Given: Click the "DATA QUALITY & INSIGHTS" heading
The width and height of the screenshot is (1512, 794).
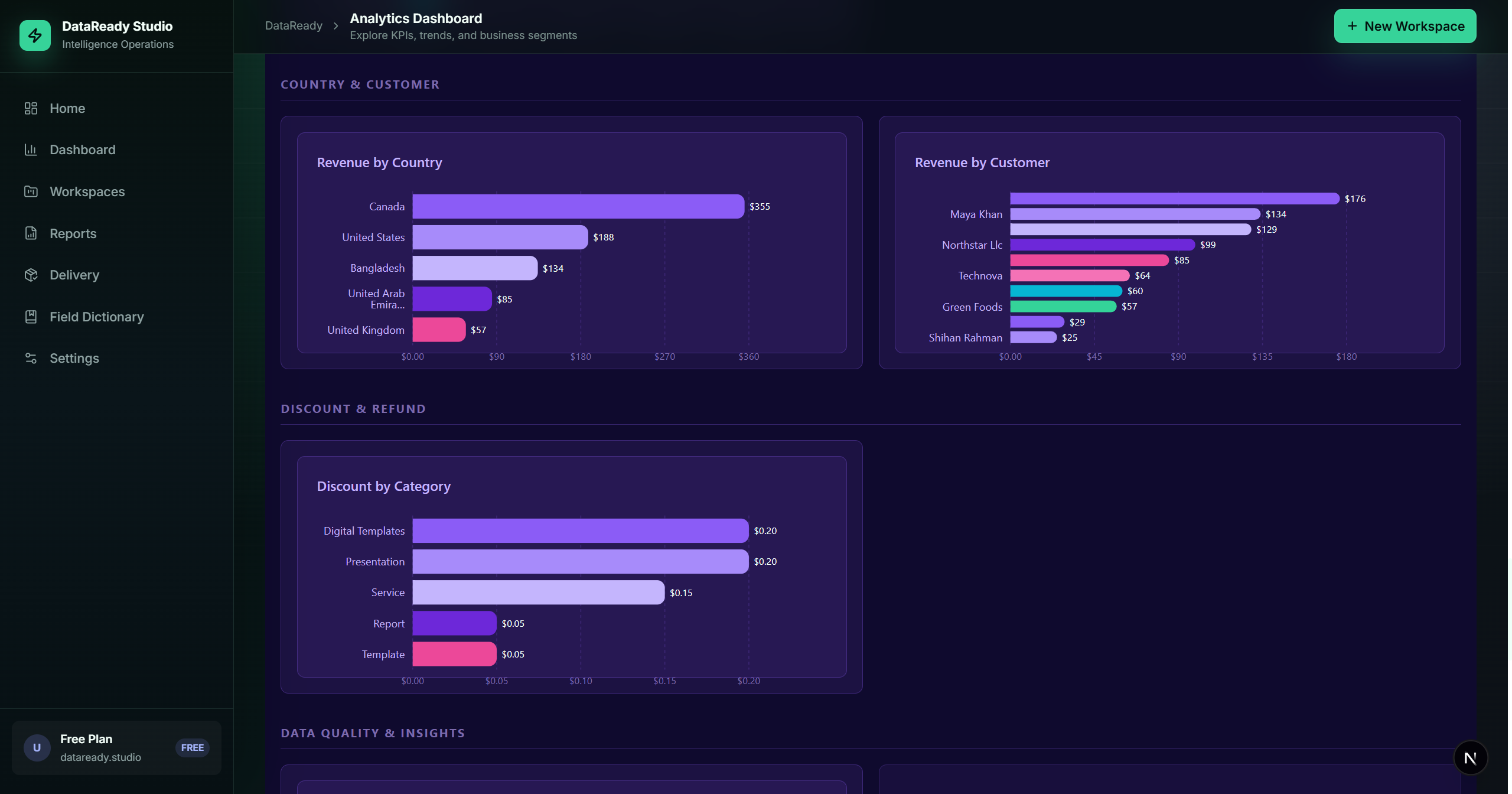Looking at the screenshot, I should point(373,733).
